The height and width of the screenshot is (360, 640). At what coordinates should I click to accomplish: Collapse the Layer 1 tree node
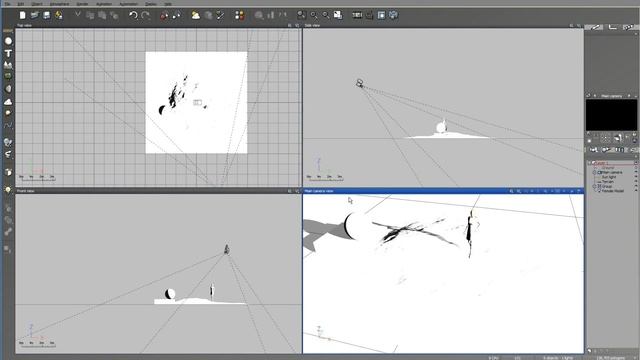(590, 163)
